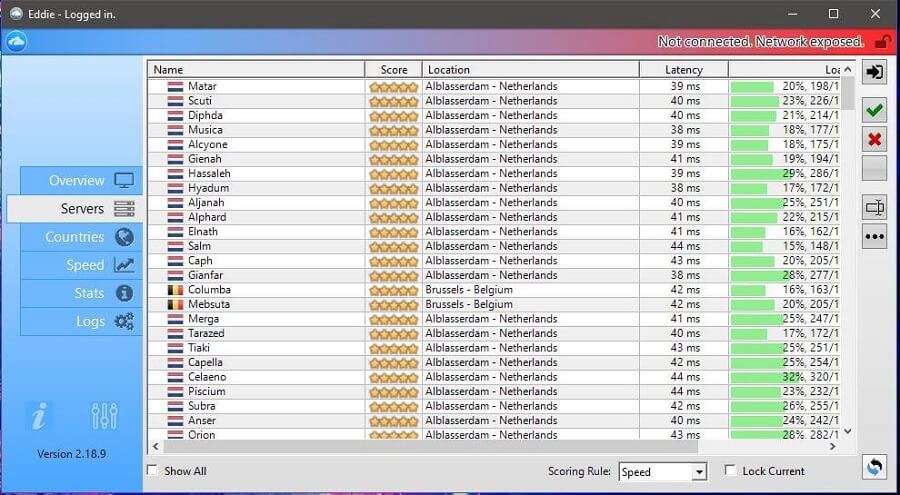Select the Diphda server name
The image size is (900, 495).
click(x=205, y=115)
